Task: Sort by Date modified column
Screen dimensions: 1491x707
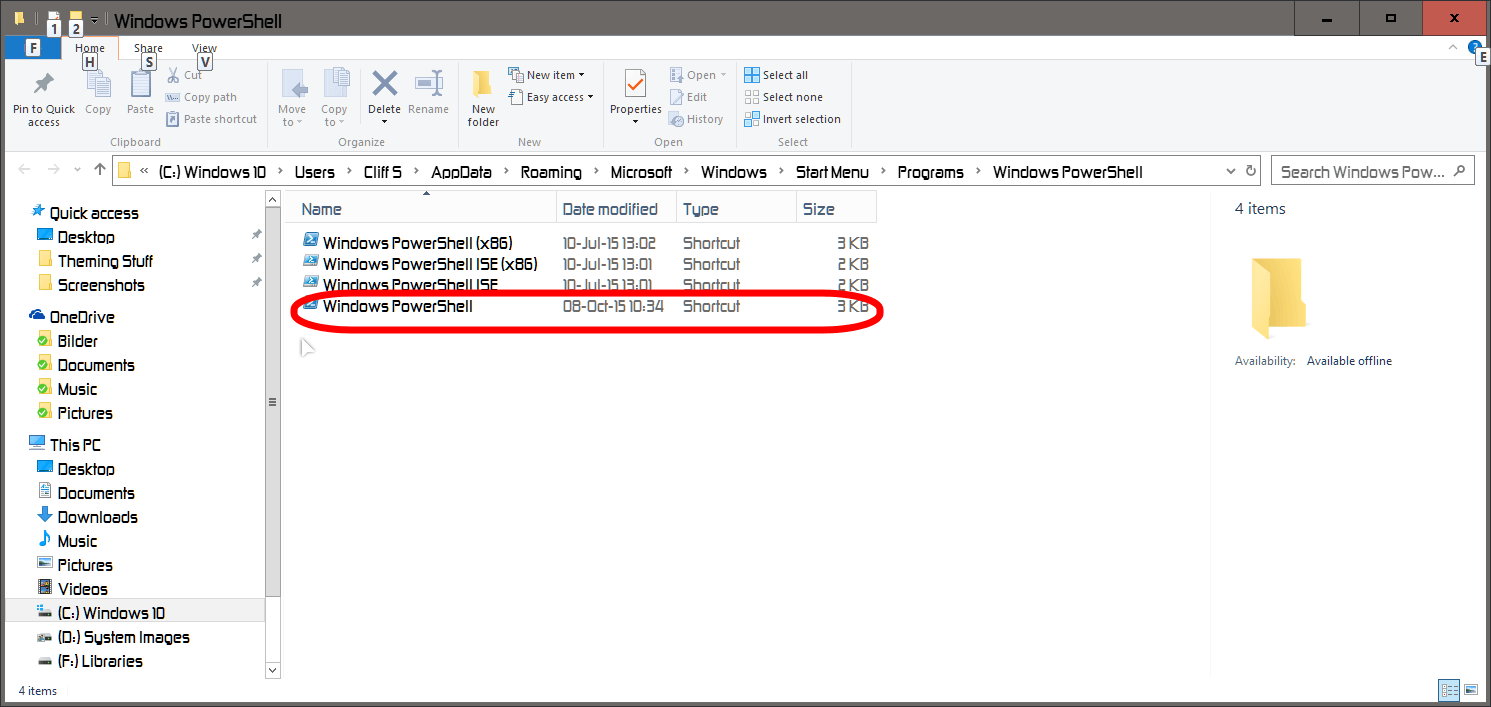Action: 616,209
